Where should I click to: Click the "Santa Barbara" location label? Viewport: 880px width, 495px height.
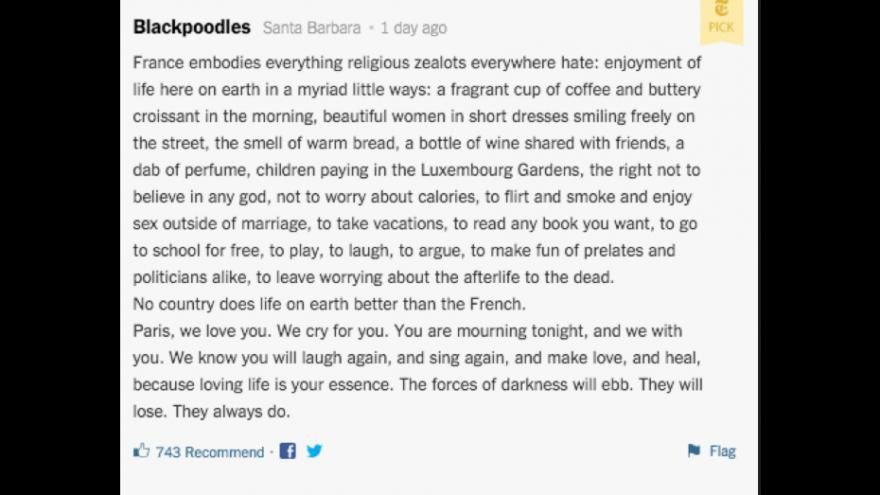[311, 28]
